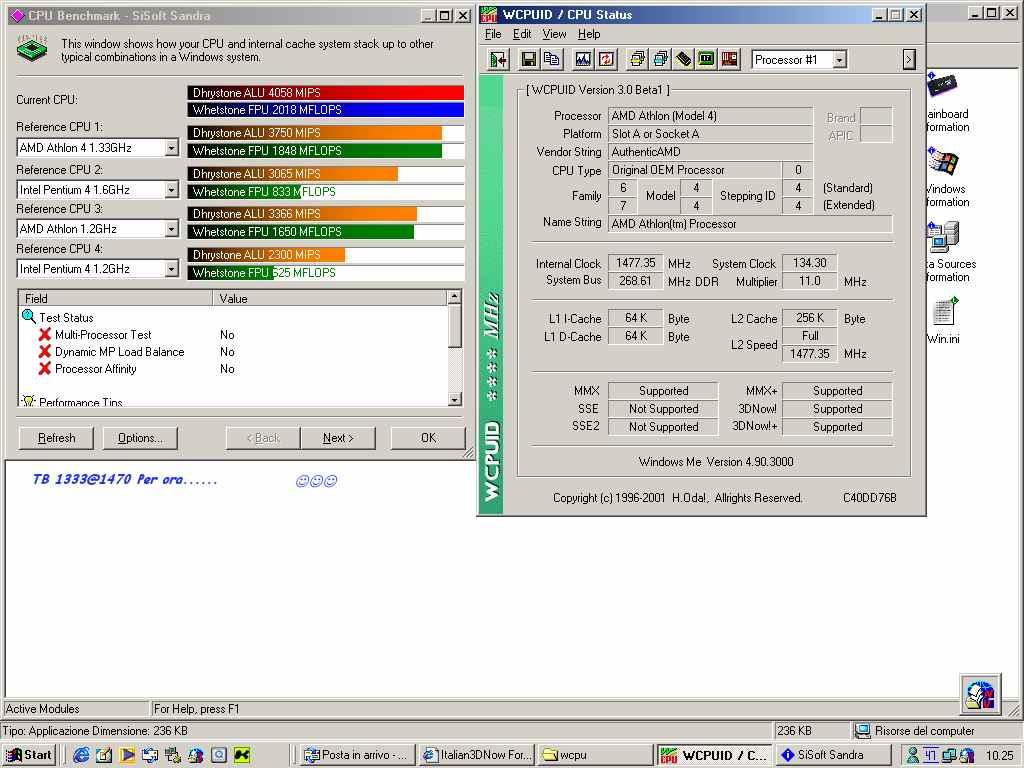
Task: Click the floppy disk save icon
Action: pyautogui.click(x=528, y=59)
